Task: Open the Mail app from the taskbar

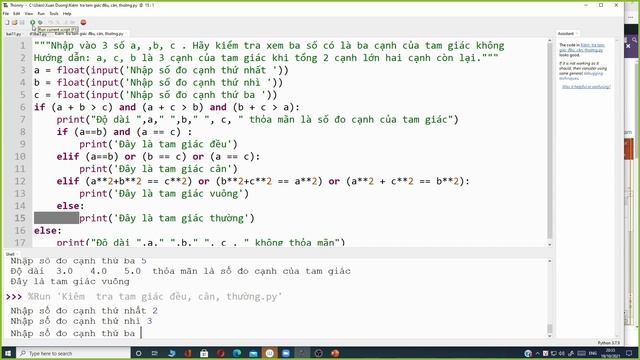Action: (253, 353)
